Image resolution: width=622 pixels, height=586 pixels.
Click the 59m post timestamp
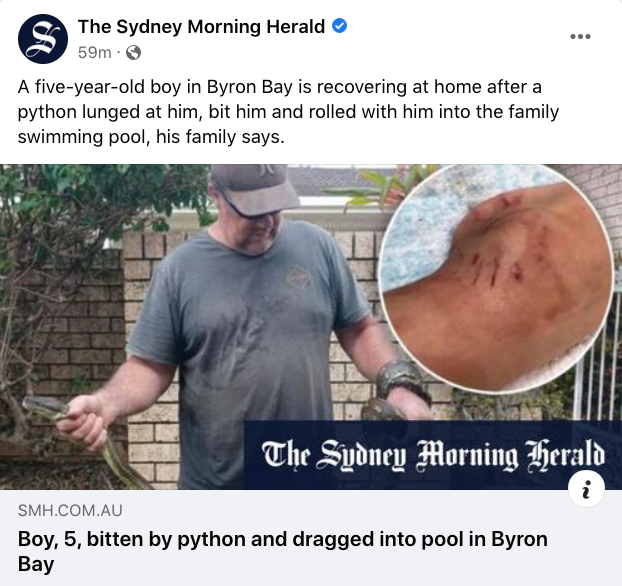pyautogui.click(x=94, y=52)
